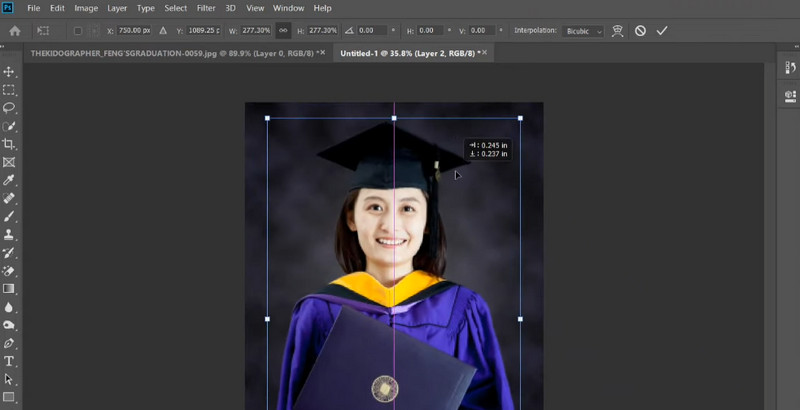Click the rotation angle icon
The width and height of the screenshot is (800, 410).
pos(349,31)
